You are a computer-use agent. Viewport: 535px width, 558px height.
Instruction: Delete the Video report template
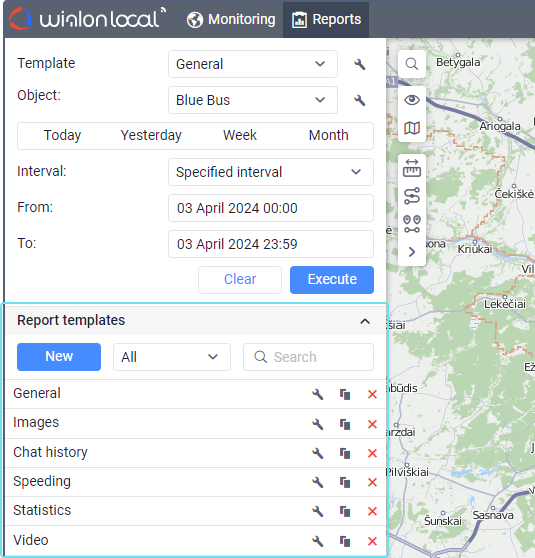pos(372,541)
